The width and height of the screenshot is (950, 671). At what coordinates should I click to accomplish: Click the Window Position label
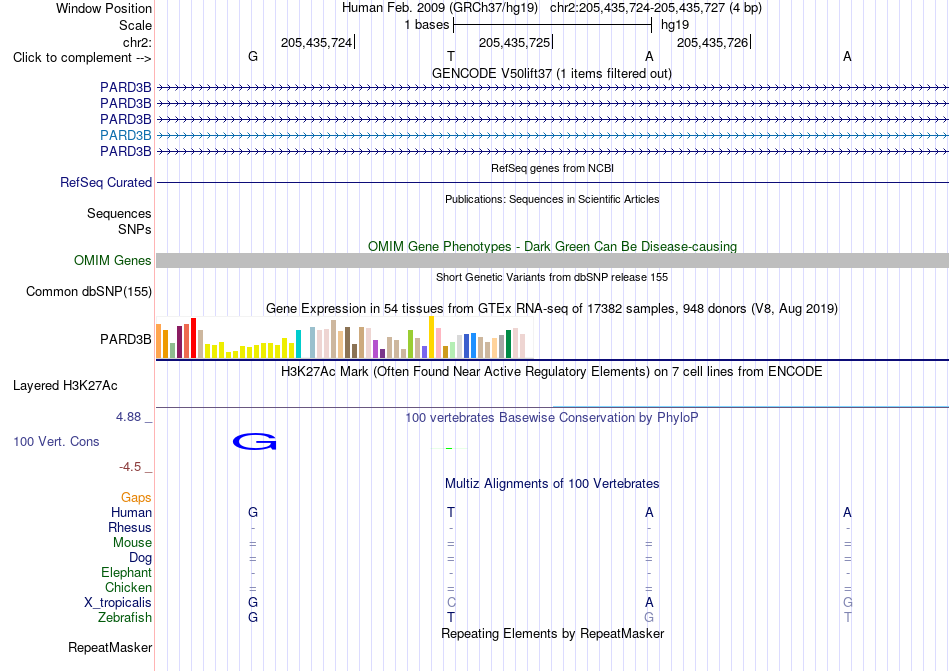[x=104, y=8]
